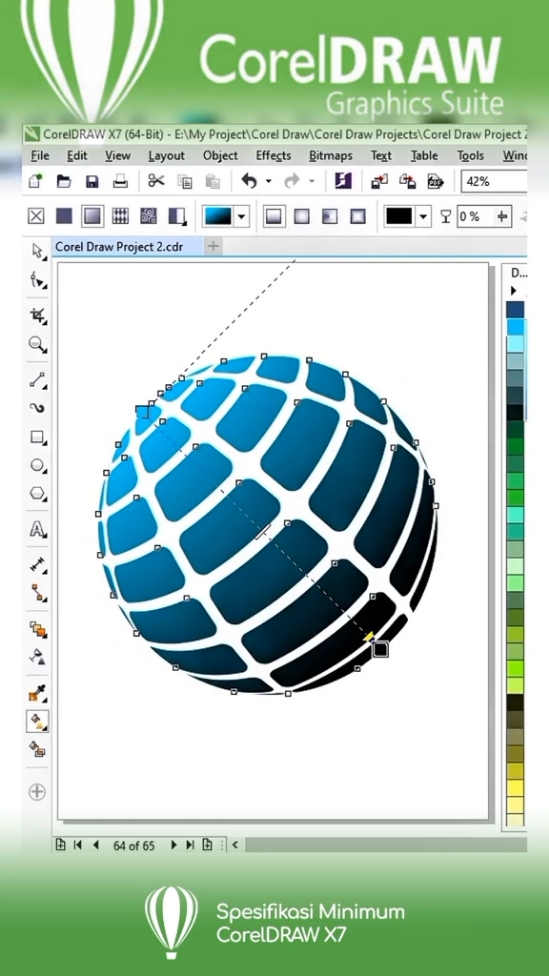Click the Import icon
Screen dimensions: 549x976
tap(379, 182)
